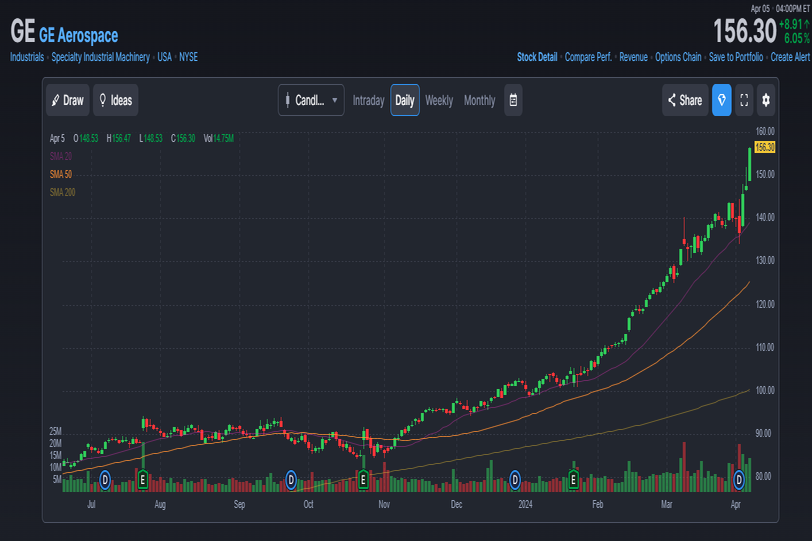Viewport: 812px width, 541px height.
Task: Open the Ideas lightbulb menu
Action: coord(115,100)
